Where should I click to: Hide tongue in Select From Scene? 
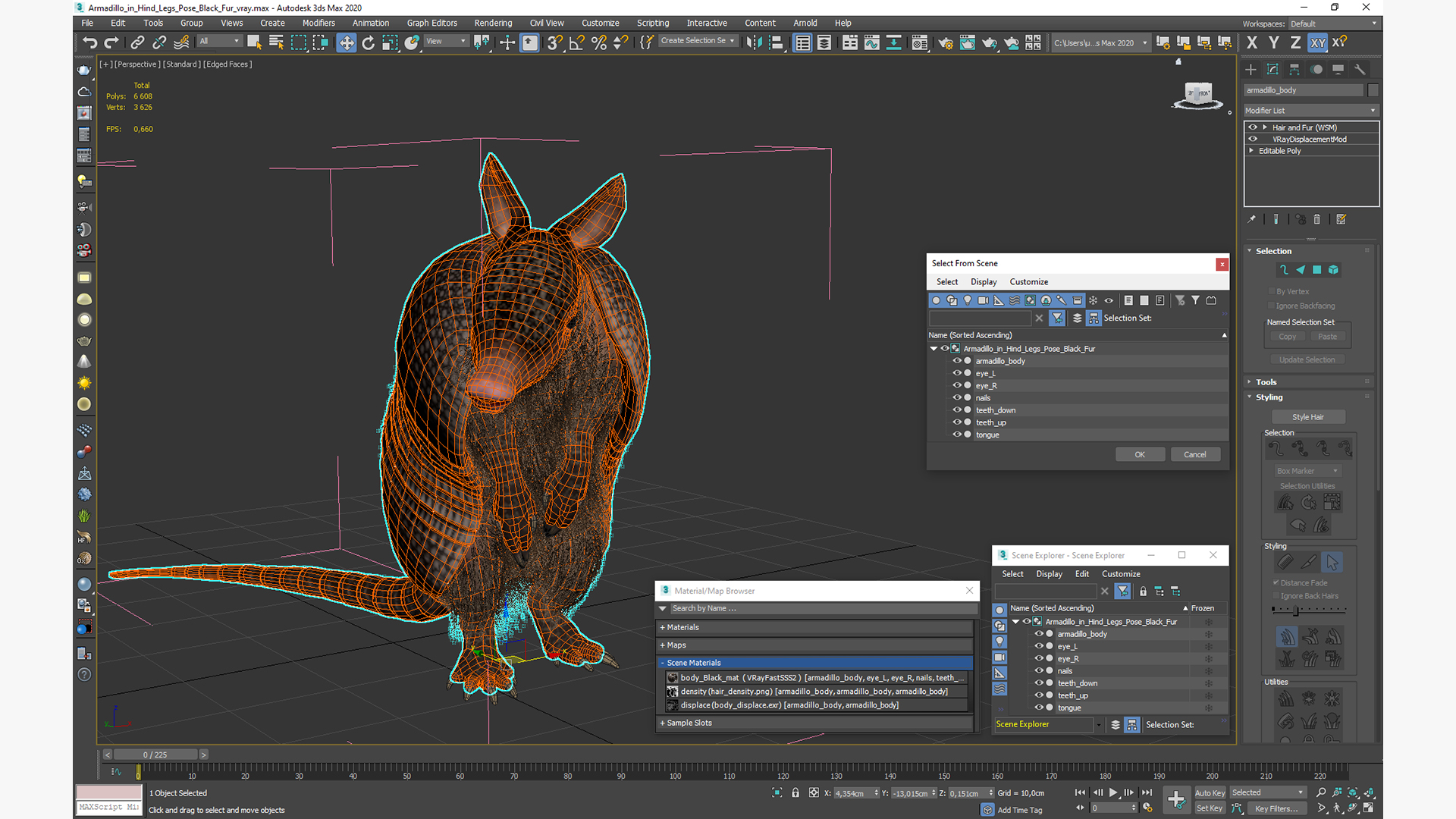(957, 435)
